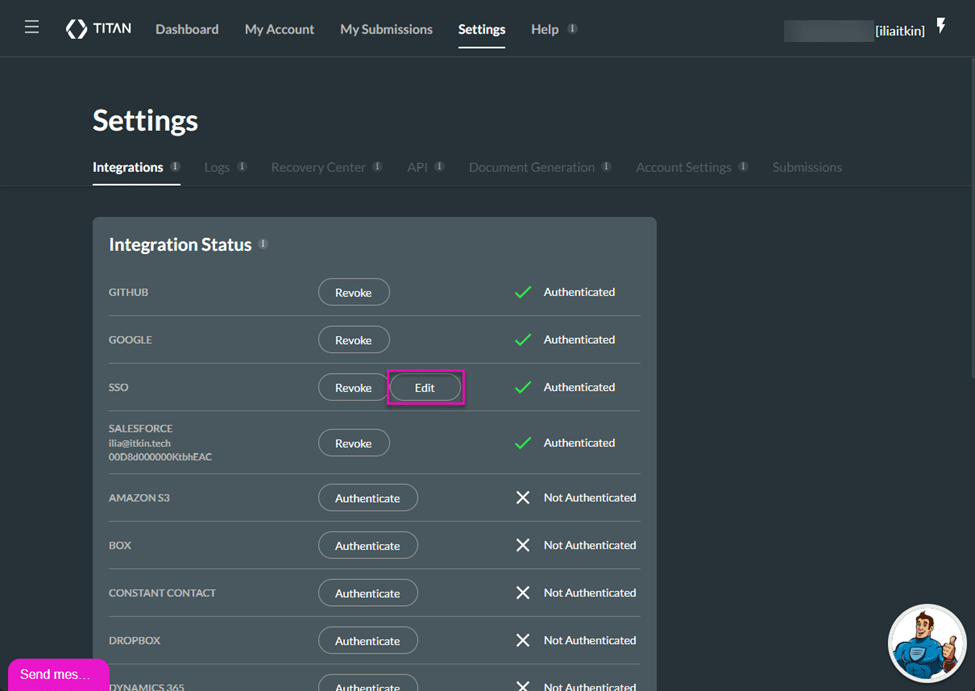Click the Titan logo
The height and width of the screenshot is (691, 975).
[x=98, y=29]
